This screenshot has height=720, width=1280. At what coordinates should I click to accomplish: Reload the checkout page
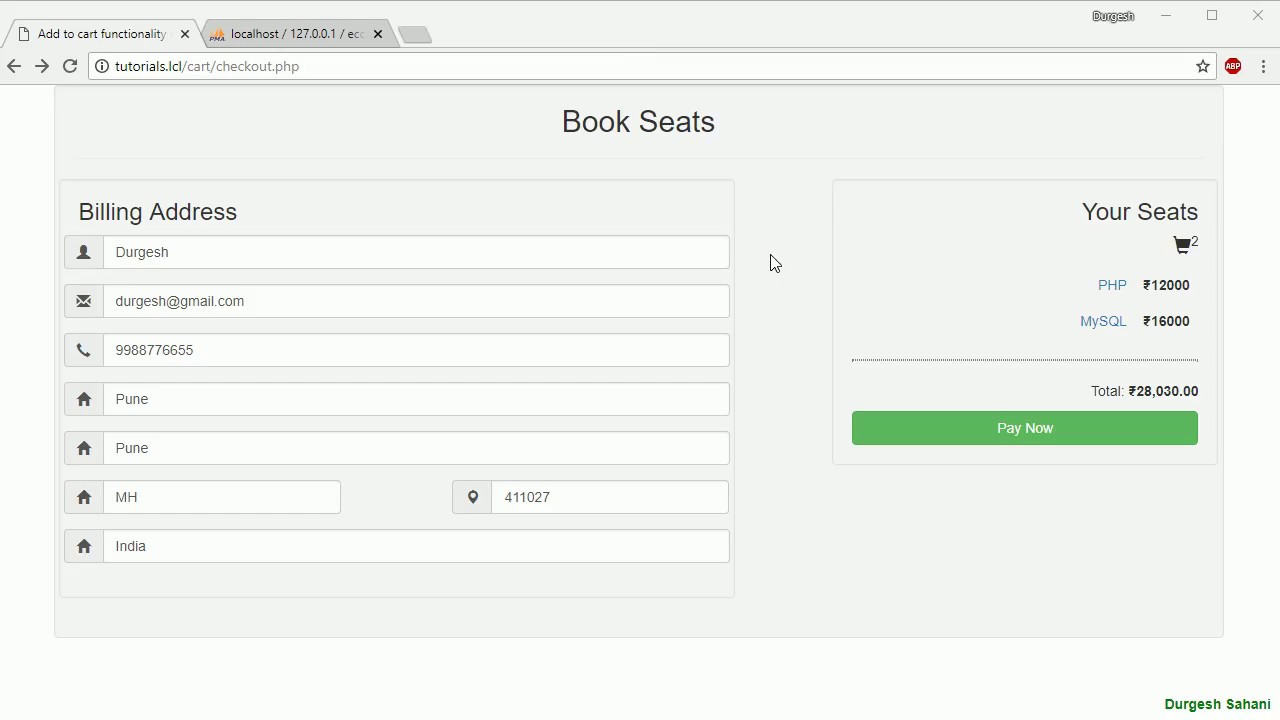click(70, 66)
